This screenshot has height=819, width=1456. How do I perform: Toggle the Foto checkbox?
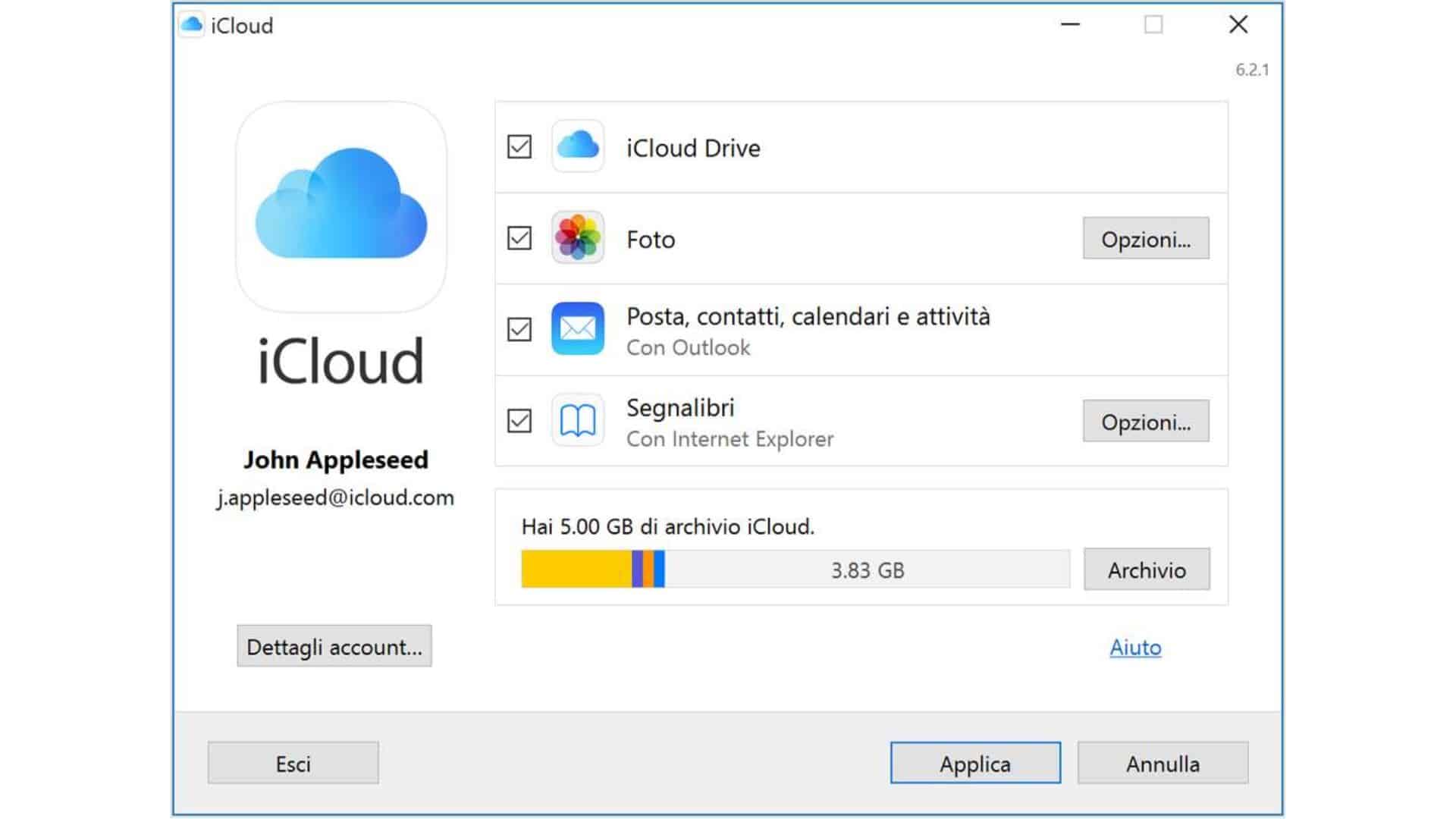click(x=519, y=238)
